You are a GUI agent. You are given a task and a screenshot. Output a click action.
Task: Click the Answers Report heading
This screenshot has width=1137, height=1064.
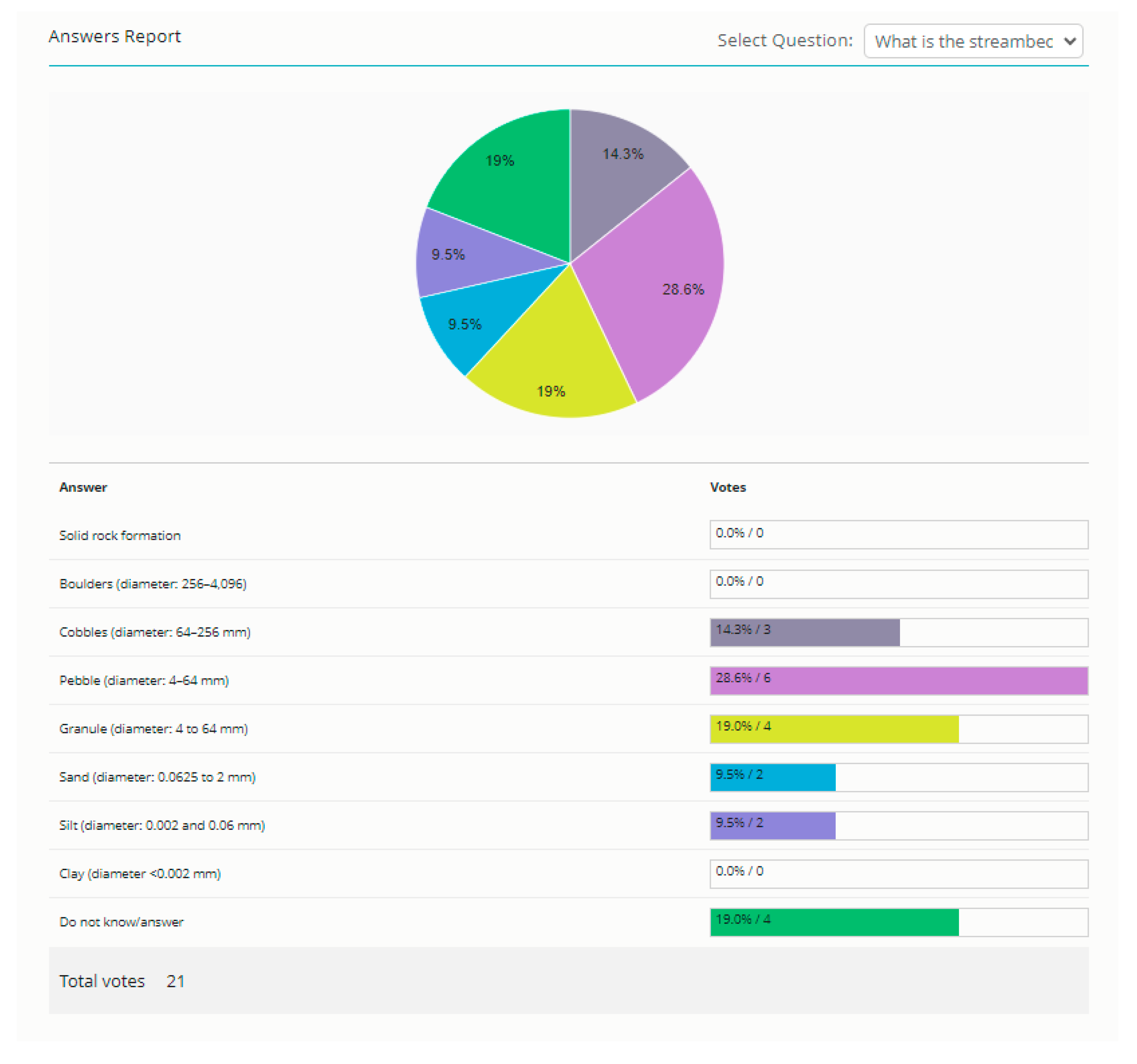click(115, 37)
